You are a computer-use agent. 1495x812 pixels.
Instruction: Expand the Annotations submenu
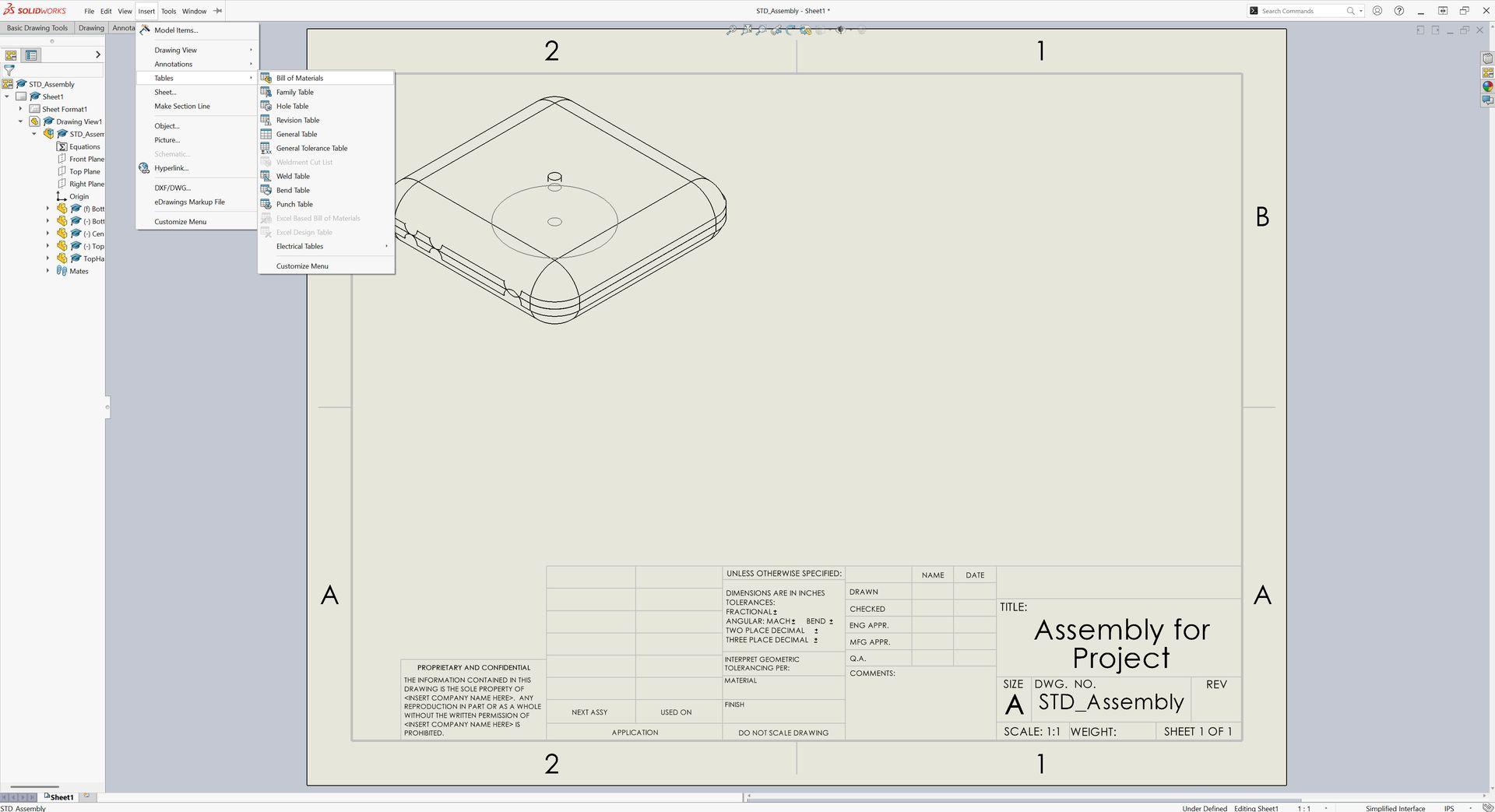pyautogui.click(x=197, y=64)
